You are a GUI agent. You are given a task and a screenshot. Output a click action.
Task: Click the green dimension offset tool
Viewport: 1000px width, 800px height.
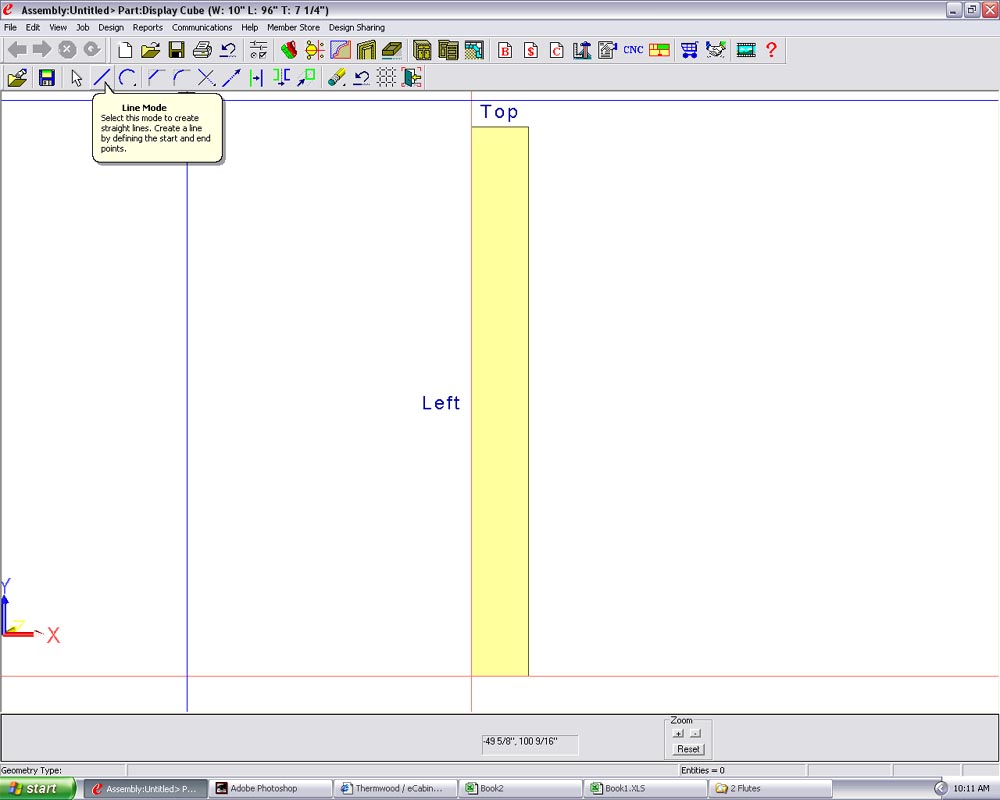(256, 78)
